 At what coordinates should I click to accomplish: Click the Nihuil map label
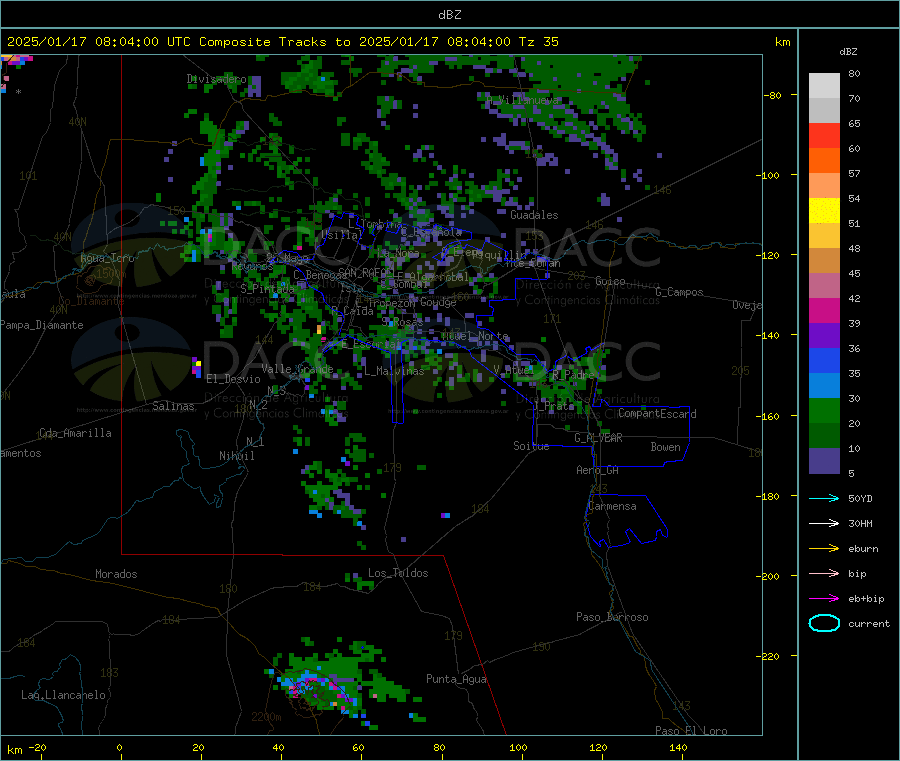click(x=237, y=456)
